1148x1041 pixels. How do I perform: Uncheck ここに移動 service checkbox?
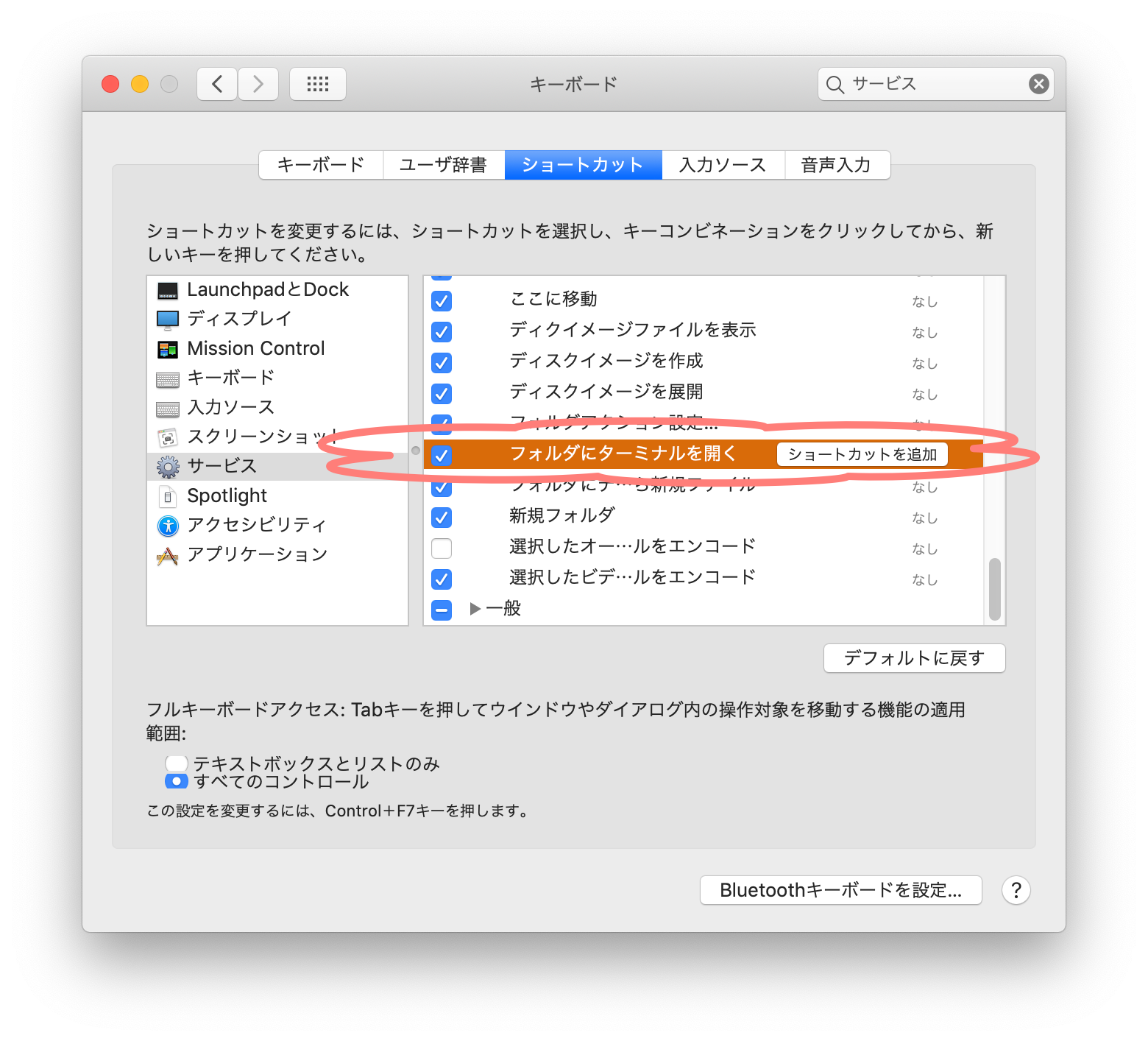pos(442,301)
